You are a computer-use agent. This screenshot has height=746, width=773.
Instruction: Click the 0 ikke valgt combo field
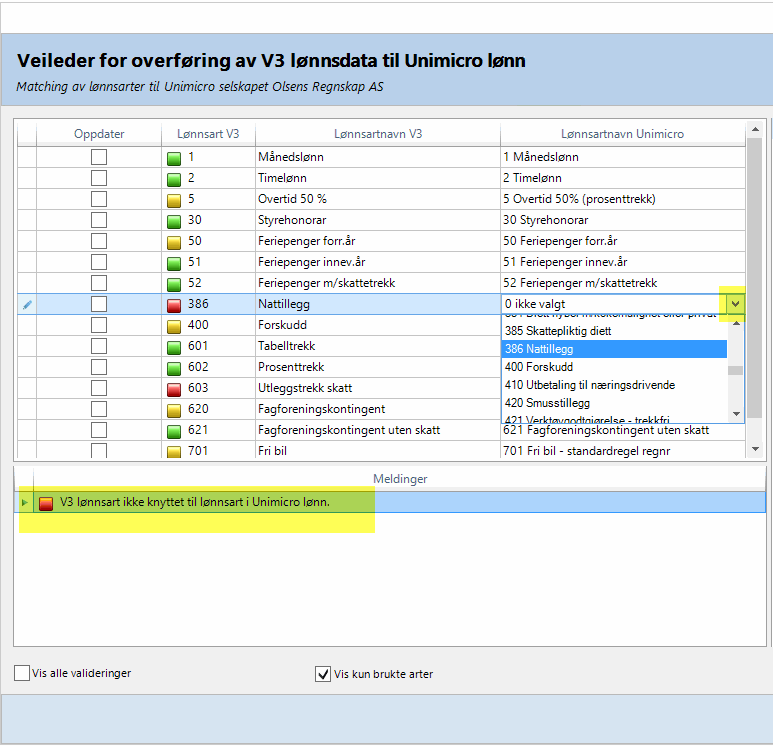tap(612, 304)
